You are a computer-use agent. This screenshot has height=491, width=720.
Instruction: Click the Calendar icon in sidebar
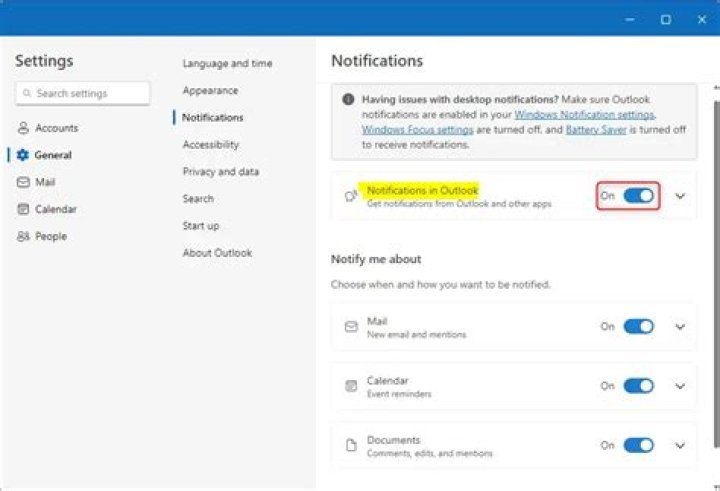pyautogui.click(x=23, y=209)
